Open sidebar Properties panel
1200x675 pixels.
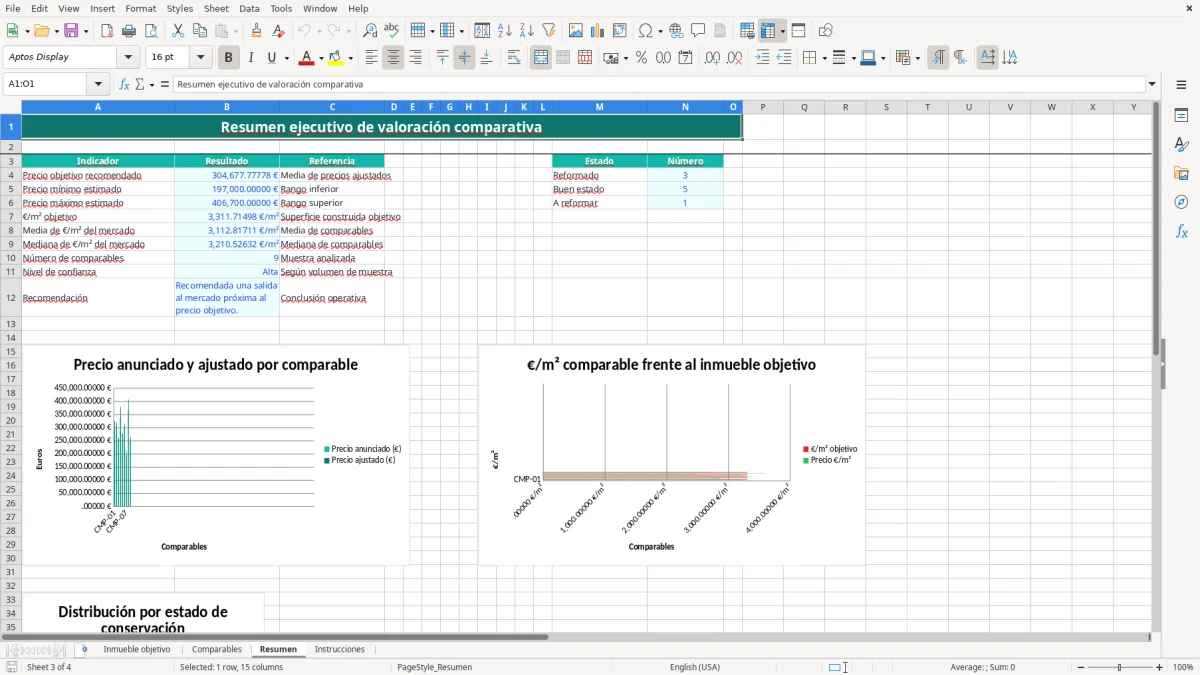1181,115
